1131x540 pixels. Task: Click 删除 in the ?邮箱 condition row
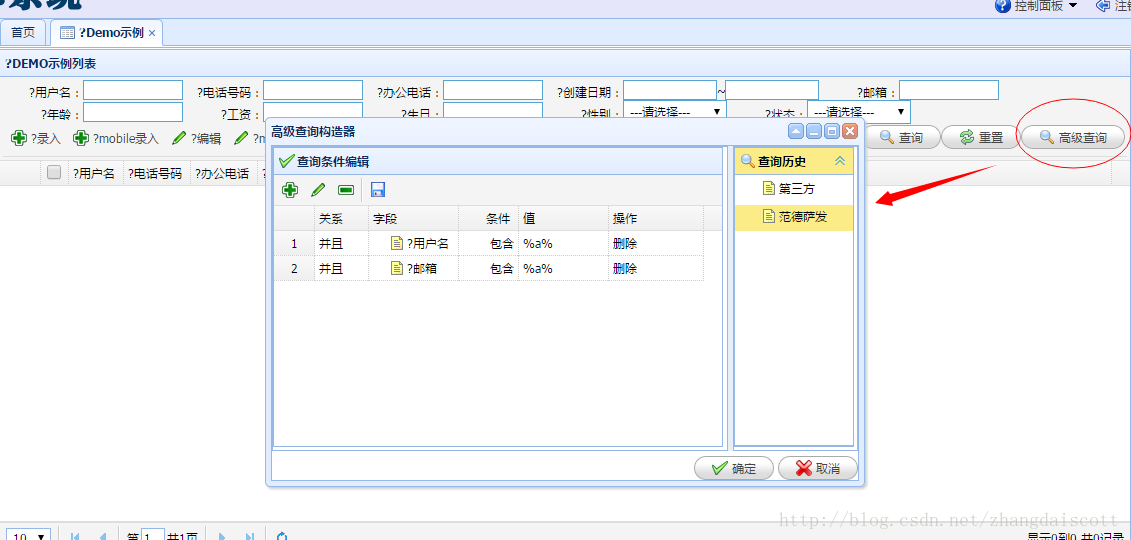coord(625,268)
